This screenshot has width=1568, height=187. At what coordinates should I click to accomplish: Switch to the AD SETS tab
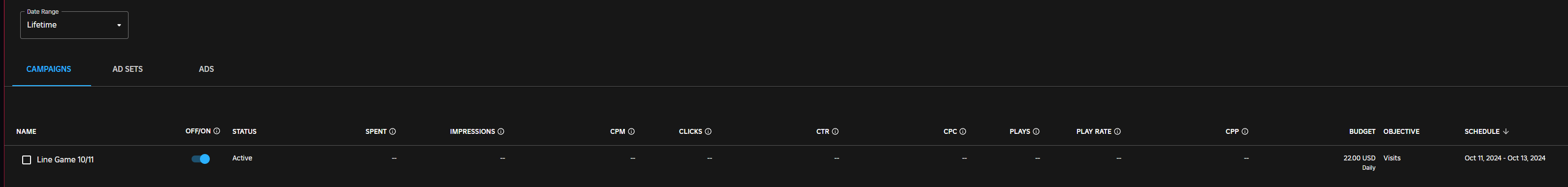tap(128, 69)
